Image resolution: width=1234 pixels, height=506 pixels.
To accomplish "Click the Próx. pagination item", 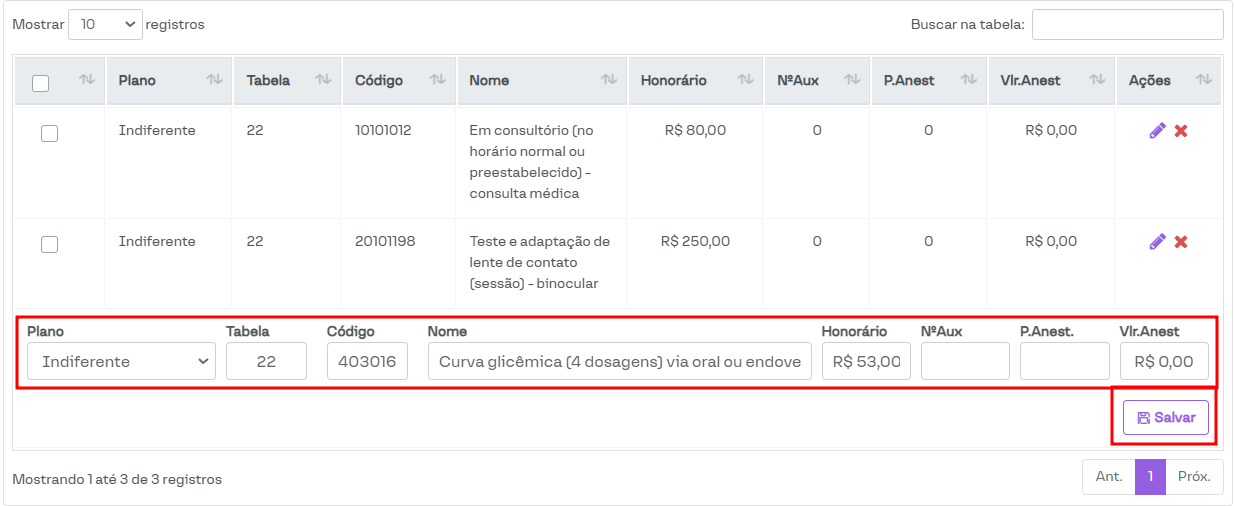I will [1194, 477].
